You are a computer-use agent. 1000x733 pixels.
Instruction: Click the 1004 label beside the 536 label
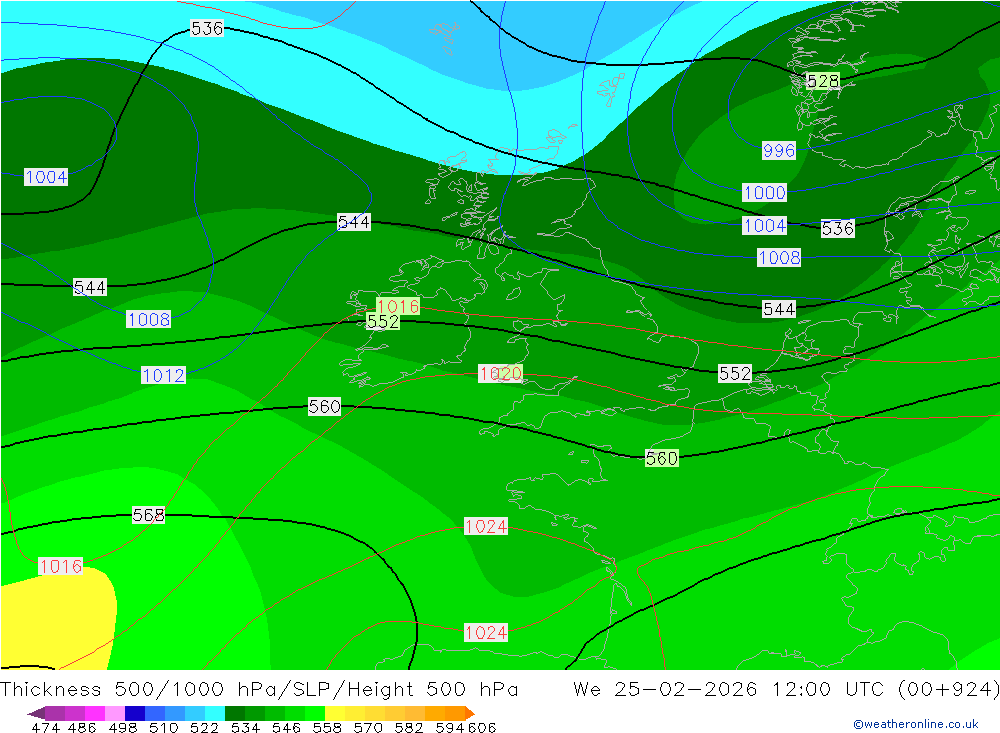point(764,225)
